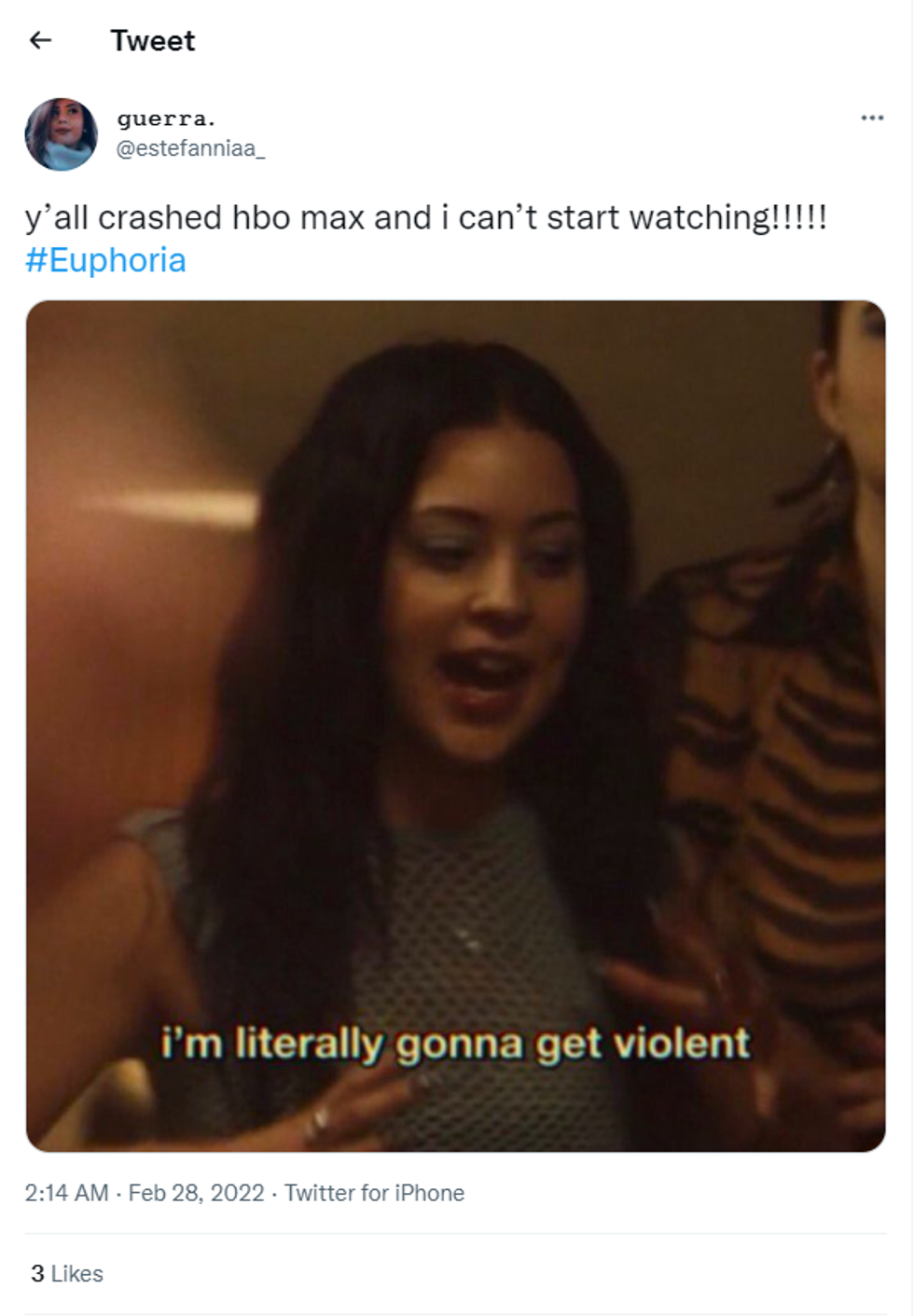Click the Twitter for iPhone source label
Image resolution: width=914 pixels, height=1316 pixels.
[x=374, y=1193]
